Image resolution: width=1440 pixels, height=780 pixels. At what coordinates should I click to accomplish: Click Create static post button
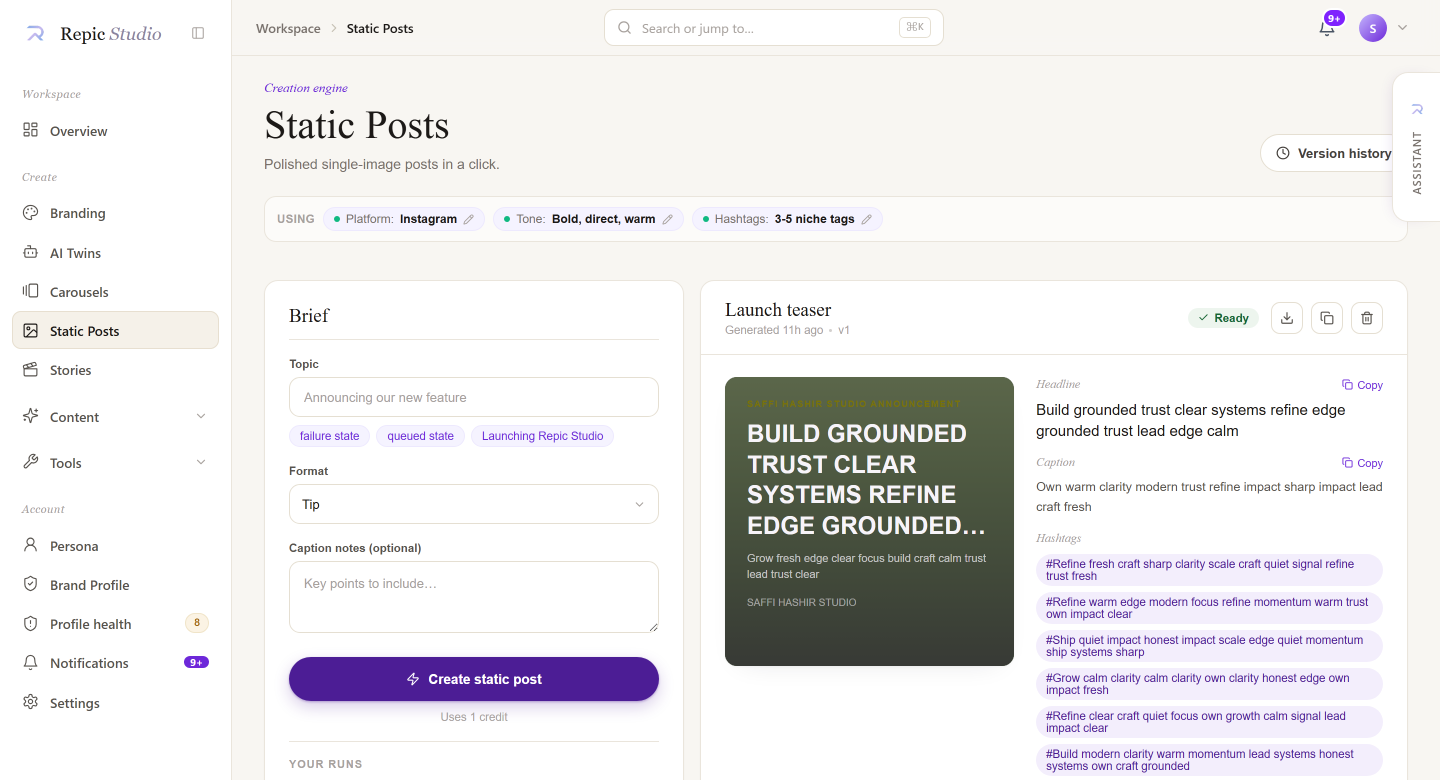474,679
